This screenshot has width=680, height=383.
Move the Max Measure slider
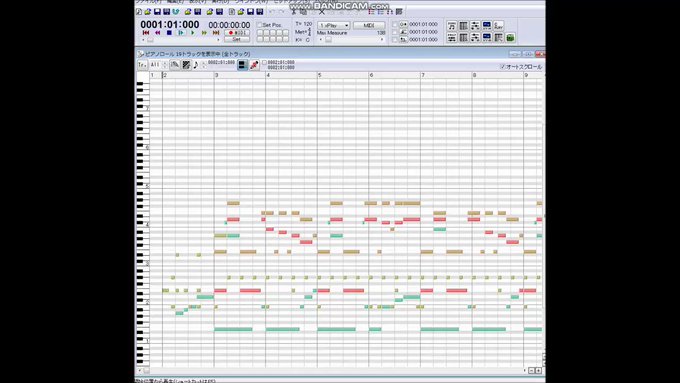click(328, 39)
